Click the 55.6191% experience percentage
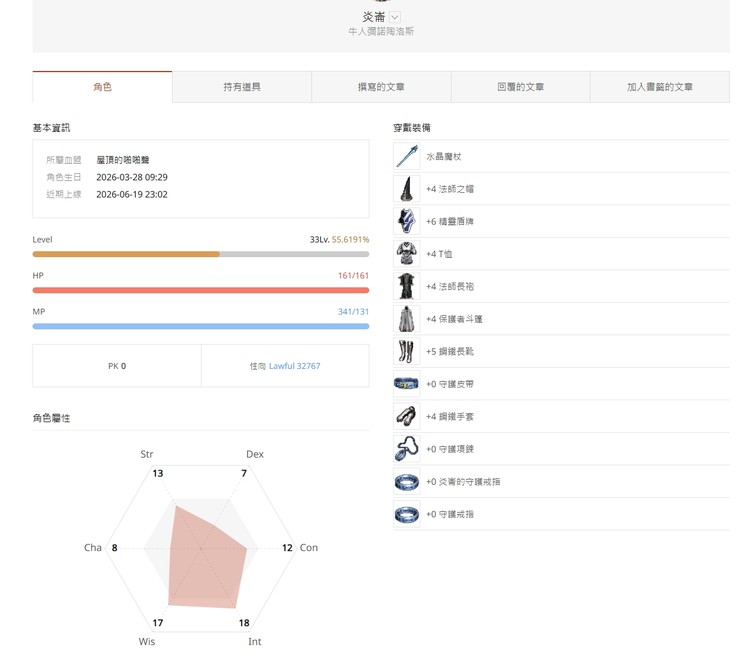The height and width of the screenshot is (661, 750). tap(351, 240)
